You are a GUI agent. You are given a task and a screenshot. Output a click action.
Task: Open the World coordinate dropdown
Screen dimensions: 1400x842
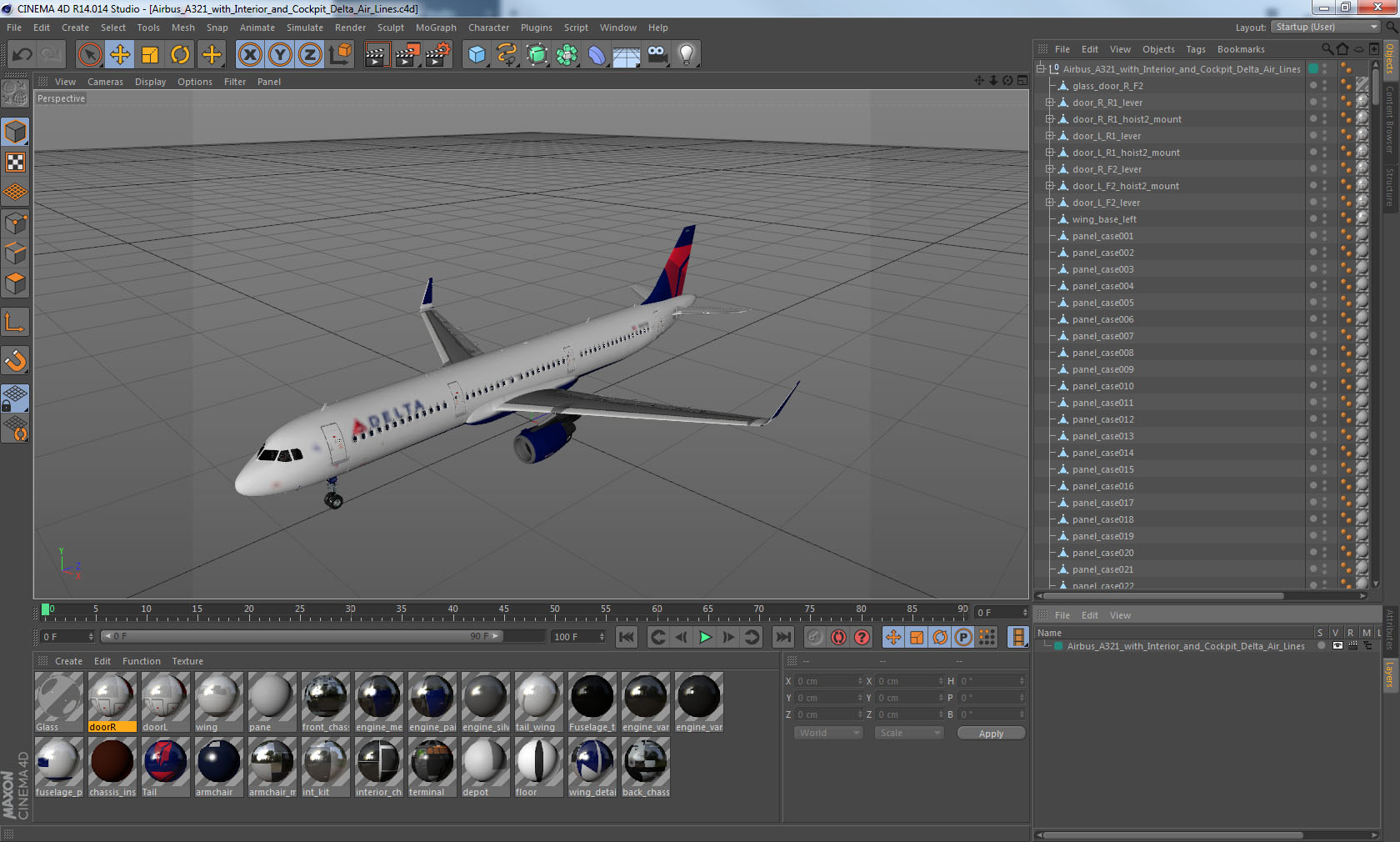(827, 733)
